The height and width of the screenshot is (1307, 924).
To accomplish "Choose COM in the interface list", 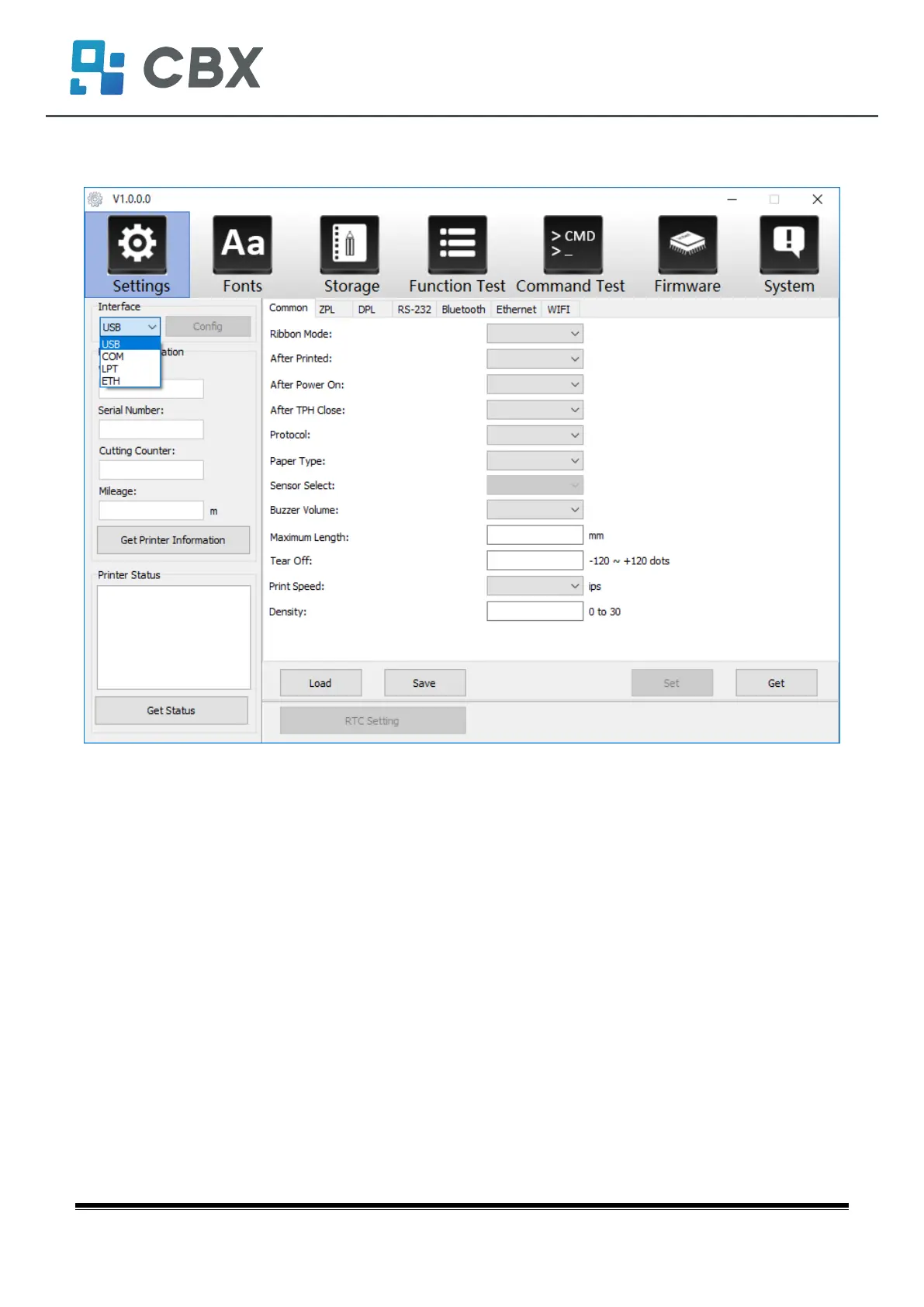I will point(130,356).
